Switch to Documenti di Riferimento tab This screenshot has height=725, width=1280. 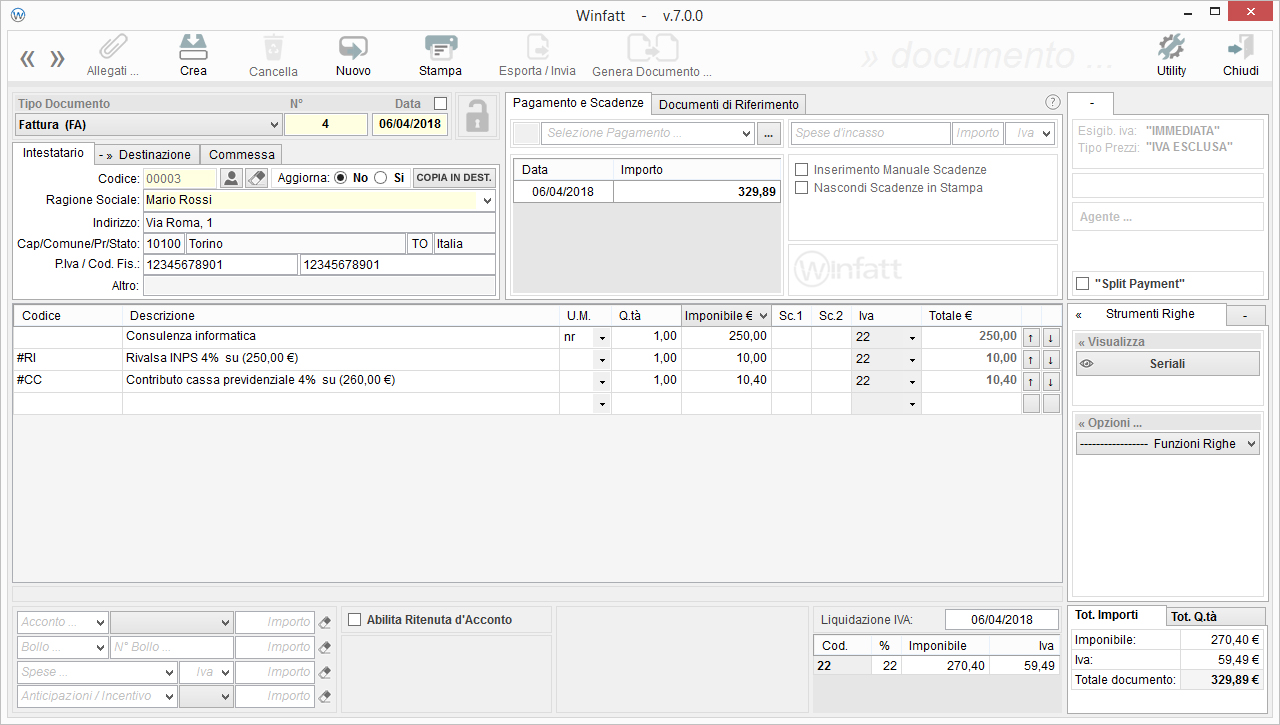click(729, 104)
